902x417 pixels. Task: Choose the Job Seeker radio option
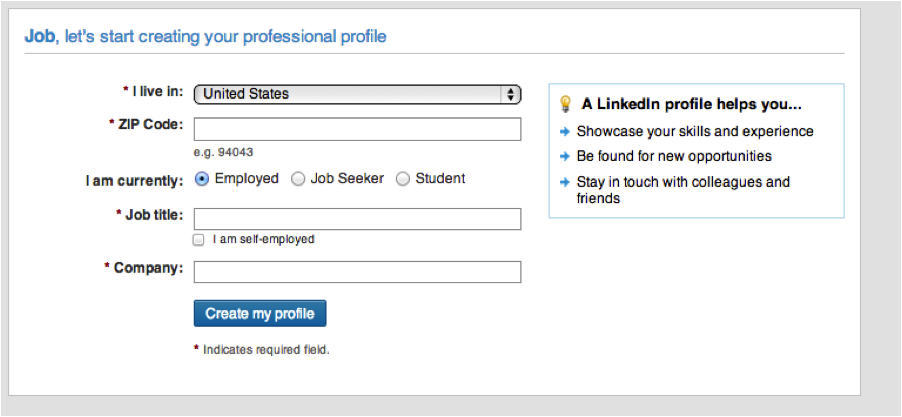298,179
